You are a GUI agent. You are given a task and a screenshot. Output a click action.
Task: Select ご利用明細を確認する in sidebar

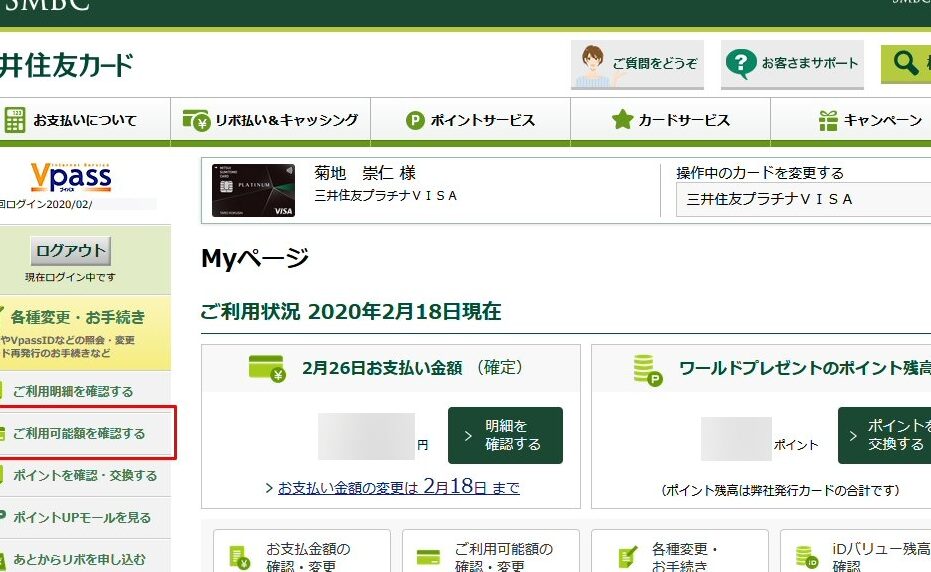coord(73,391)
